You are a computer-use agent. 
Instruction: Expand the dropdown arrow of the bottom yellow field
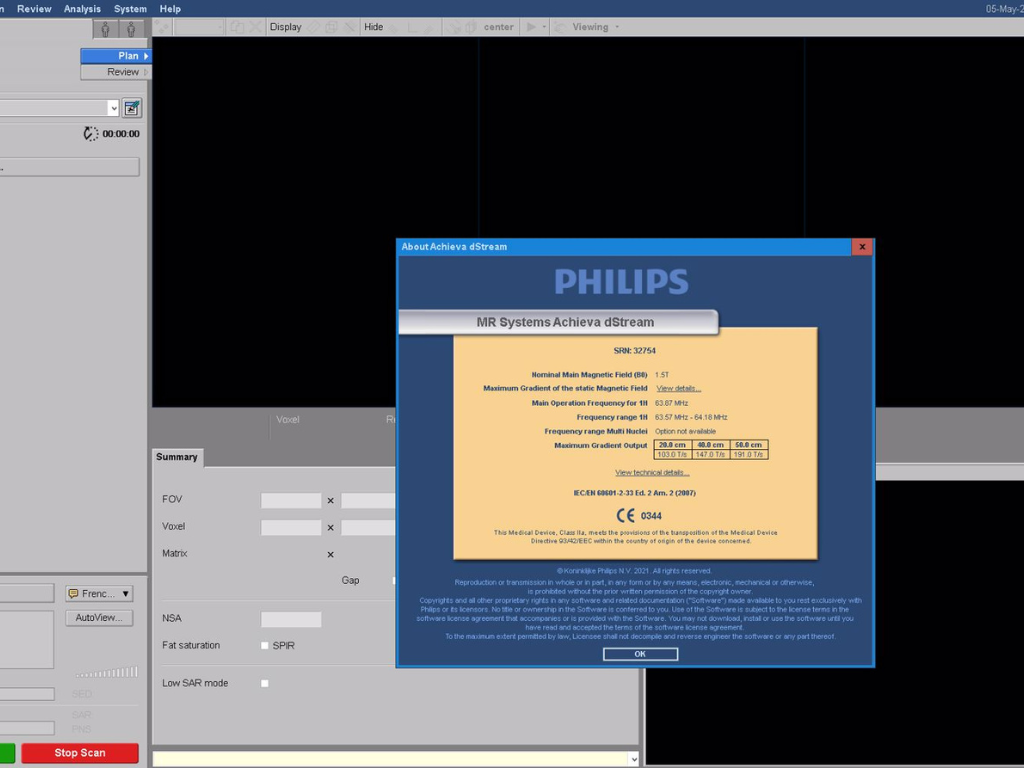(633, 759)
